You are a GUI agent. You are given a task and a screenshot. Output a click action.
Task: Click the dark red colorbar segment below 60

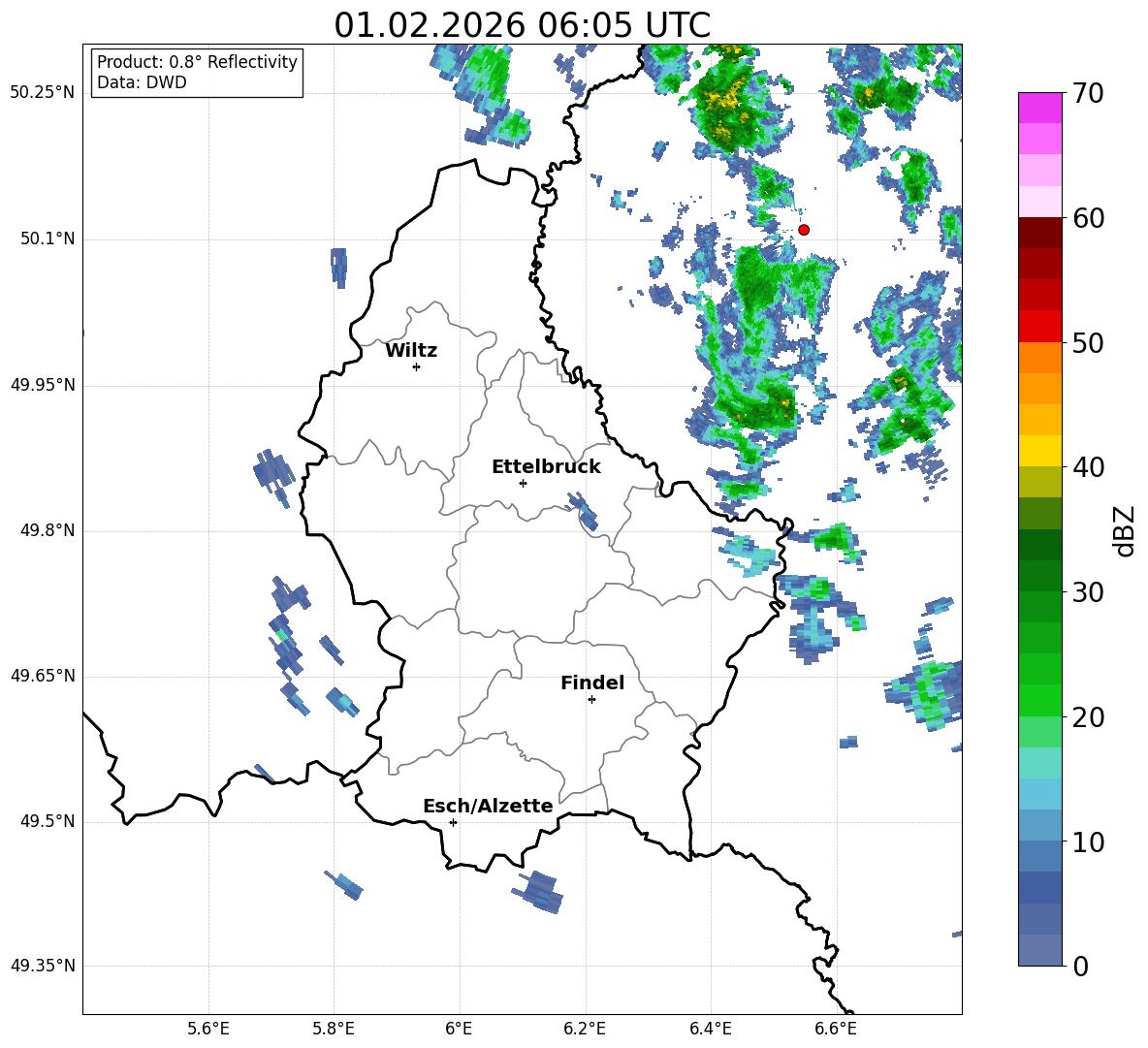click(1039, 232)
